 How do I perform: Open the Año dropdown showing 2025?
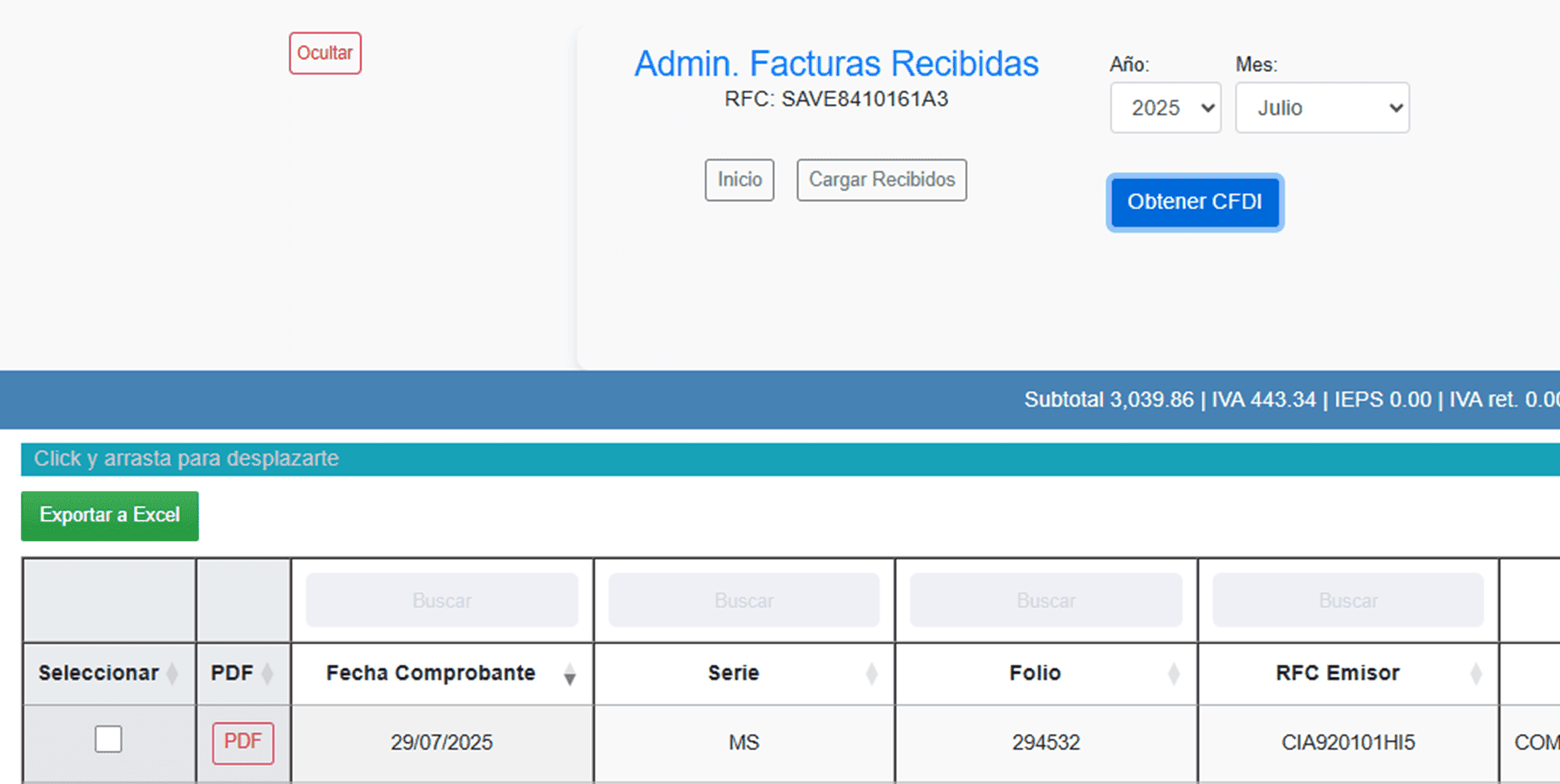tap(1165, 107)
